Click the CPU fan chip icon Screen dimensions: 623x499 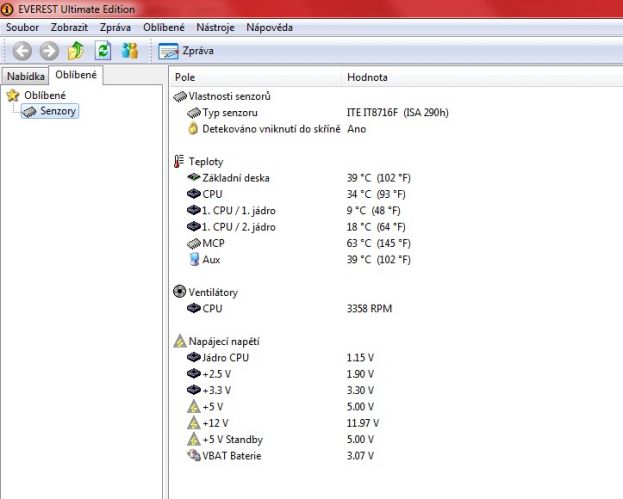tap(193, 308)
